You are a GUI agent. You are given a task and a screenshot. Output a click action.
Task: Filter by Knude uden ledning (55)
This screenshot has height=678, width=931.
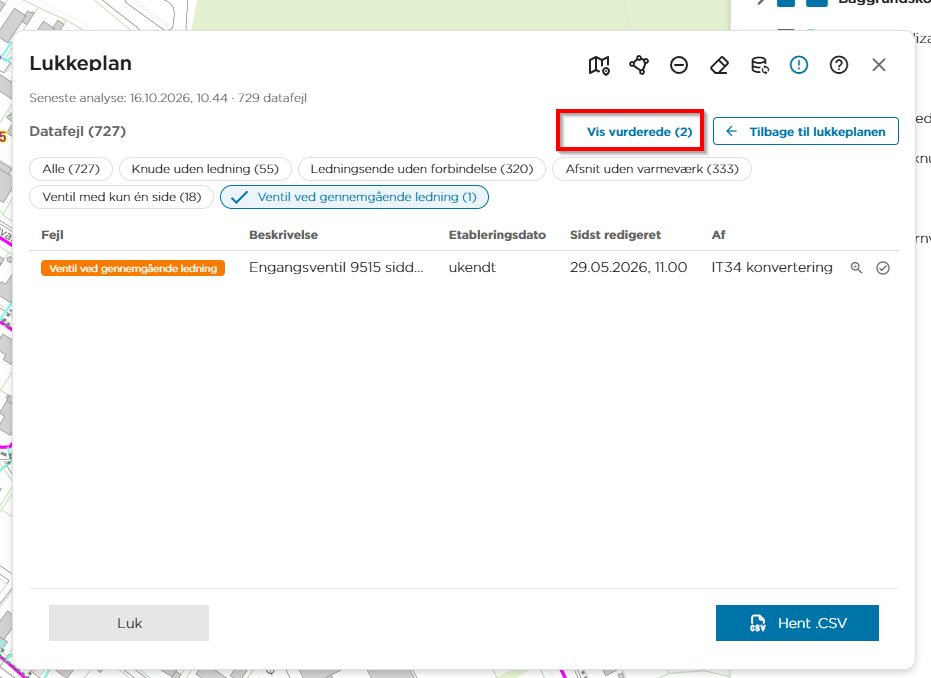[x=205, y=169]
